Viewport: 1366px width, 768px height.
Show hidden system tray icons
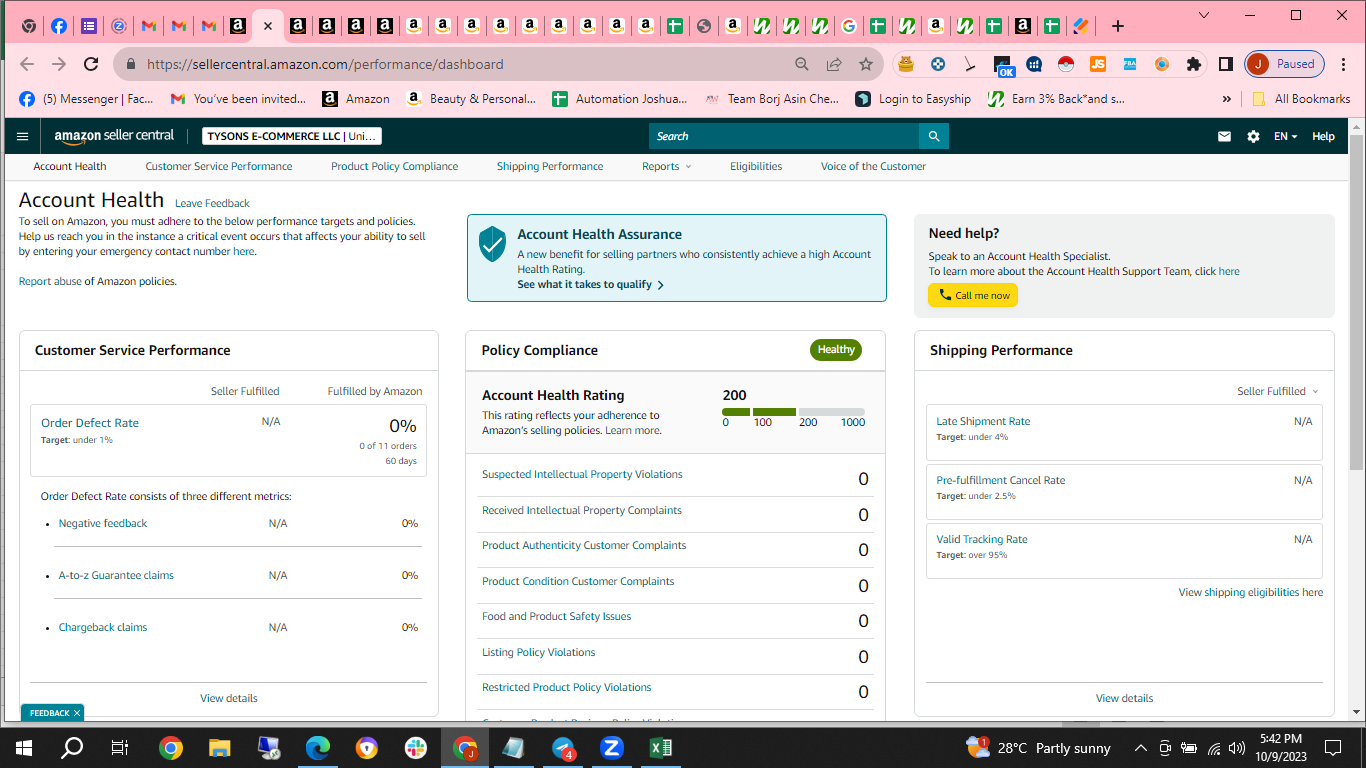[x=1141, y=748]
